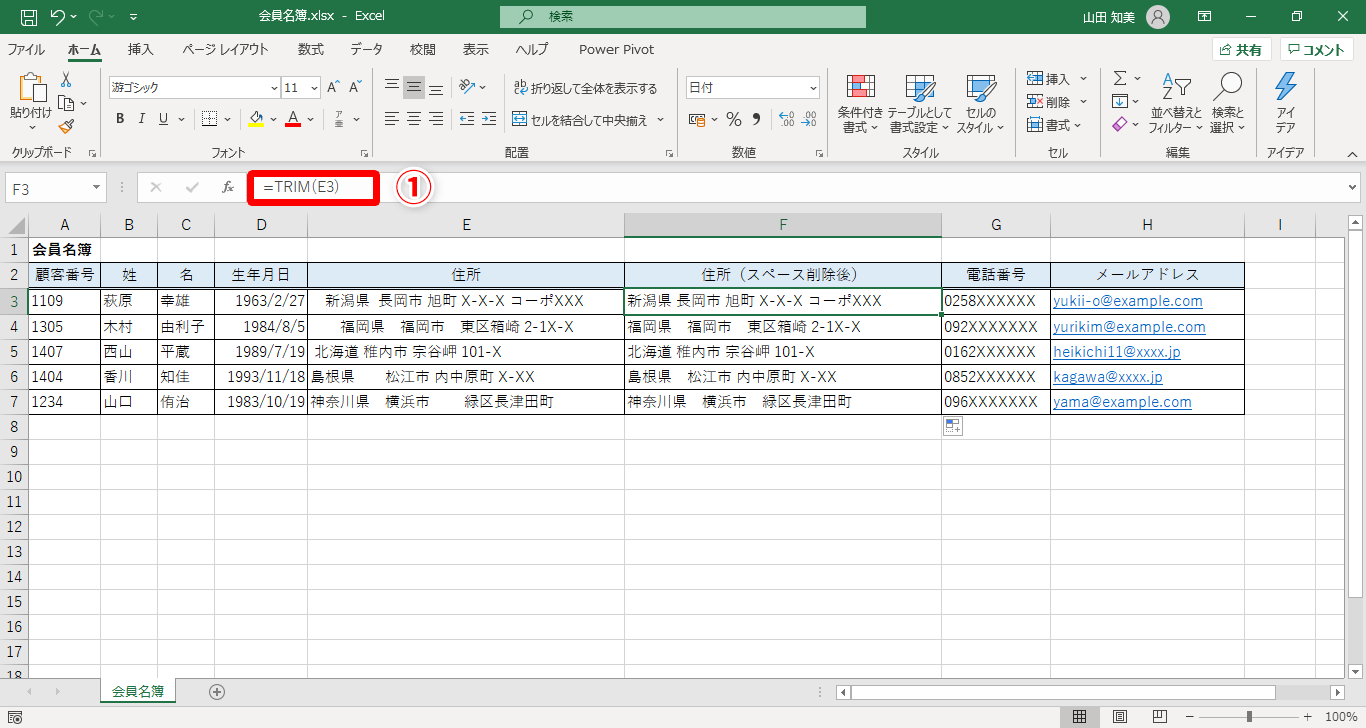Apply the red font color

pos(293,119)
